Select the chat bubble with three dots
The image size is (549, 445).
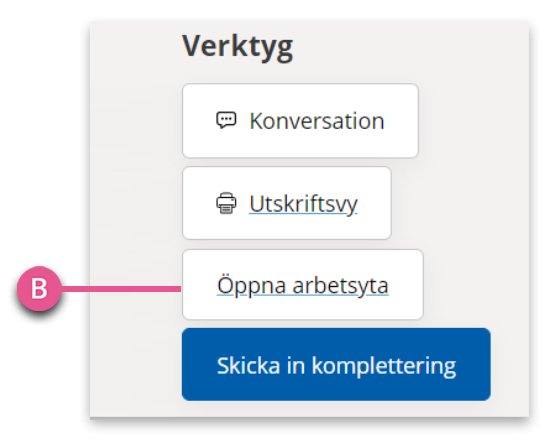226,120
